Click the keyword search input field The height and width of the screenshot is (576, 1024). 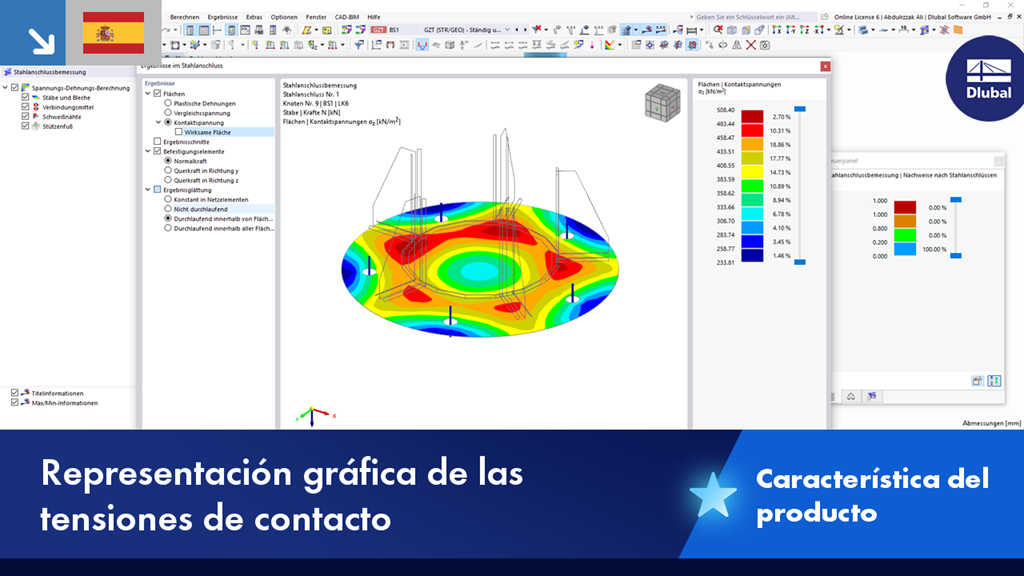[x=750, y=17]
